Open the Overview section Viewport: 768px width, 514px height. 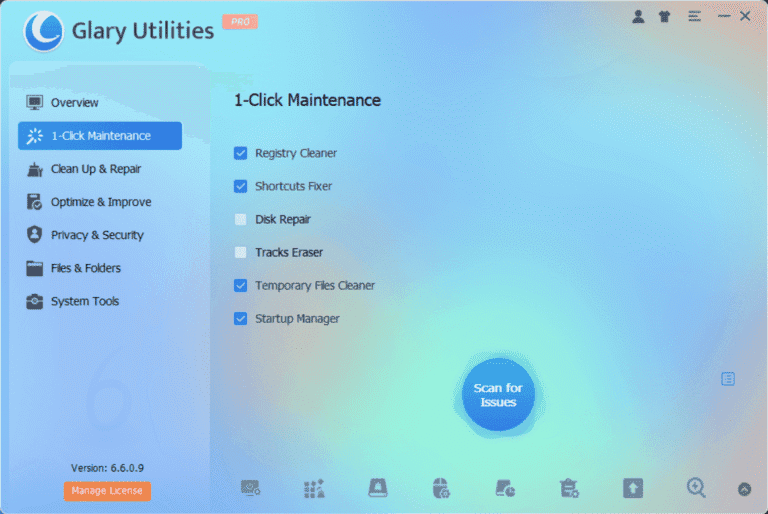(x=100, y=102)
